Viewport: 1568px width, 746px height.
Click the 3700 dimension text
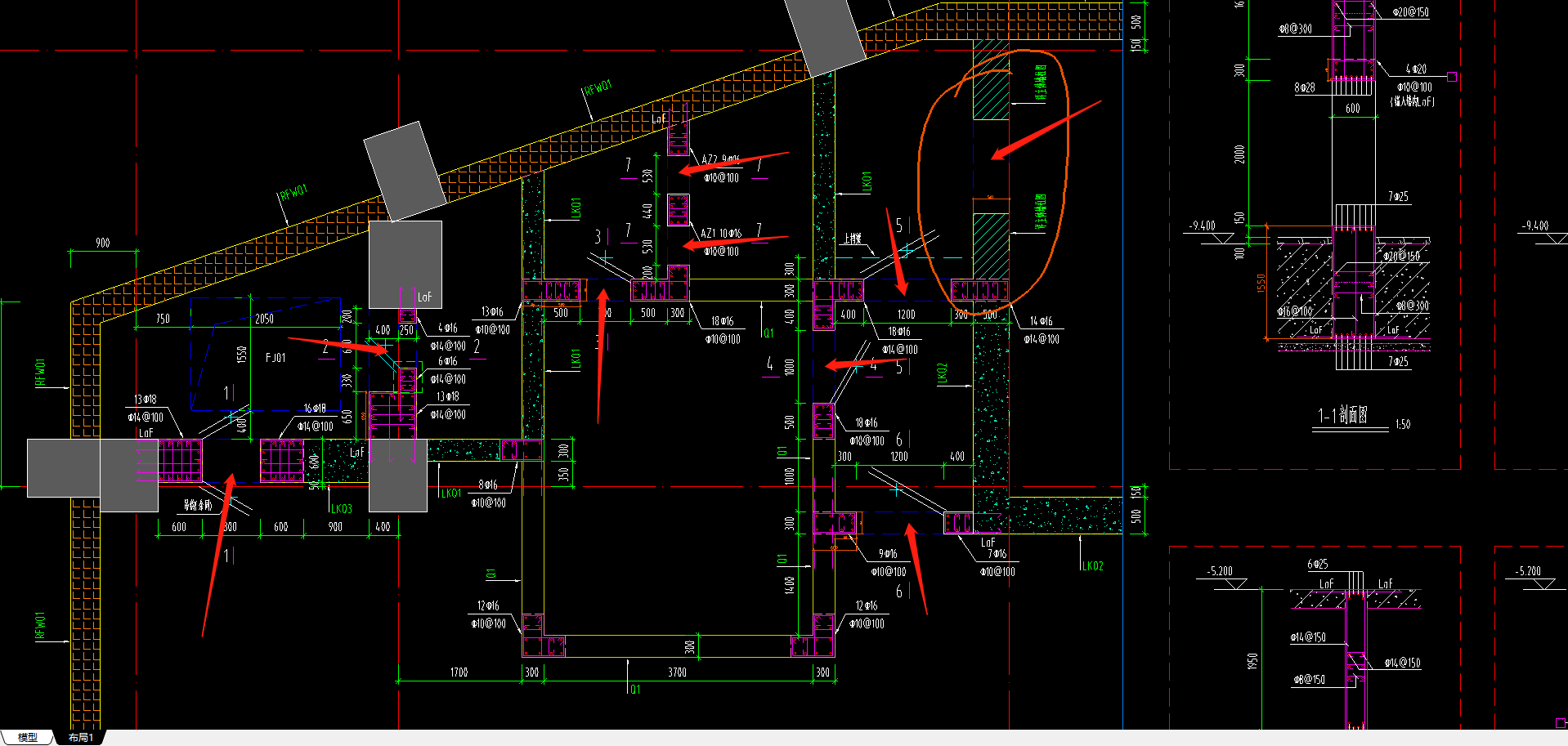click(x=677, y=672)
